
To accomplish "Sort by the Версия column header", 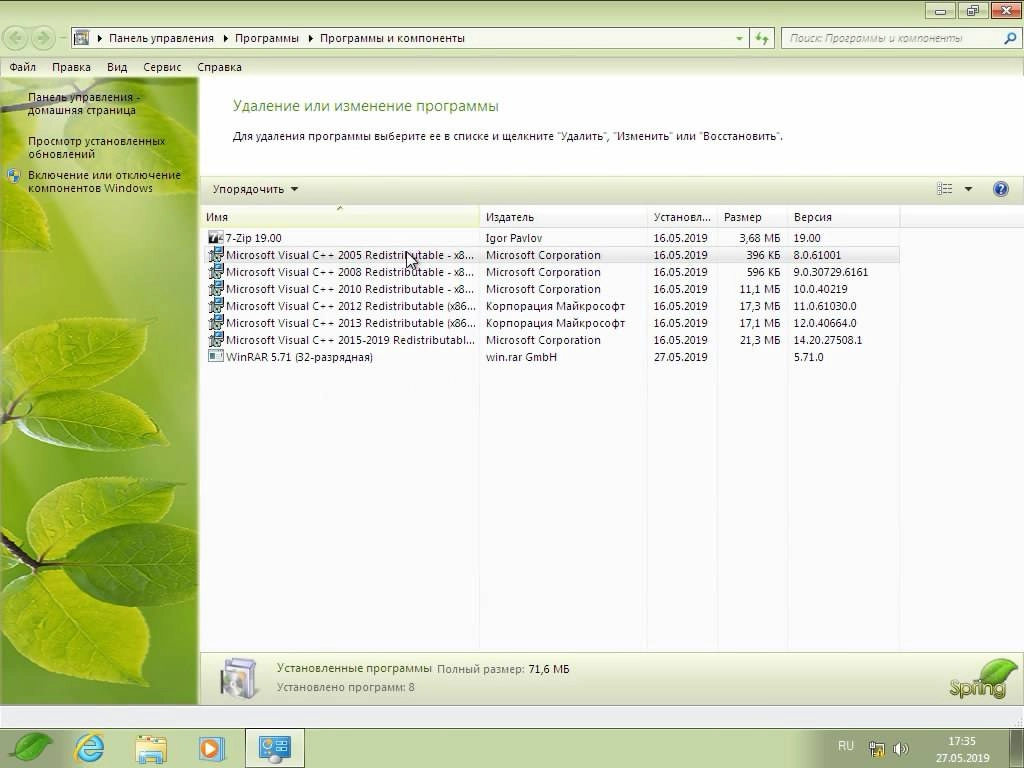I will coord(843,217).
